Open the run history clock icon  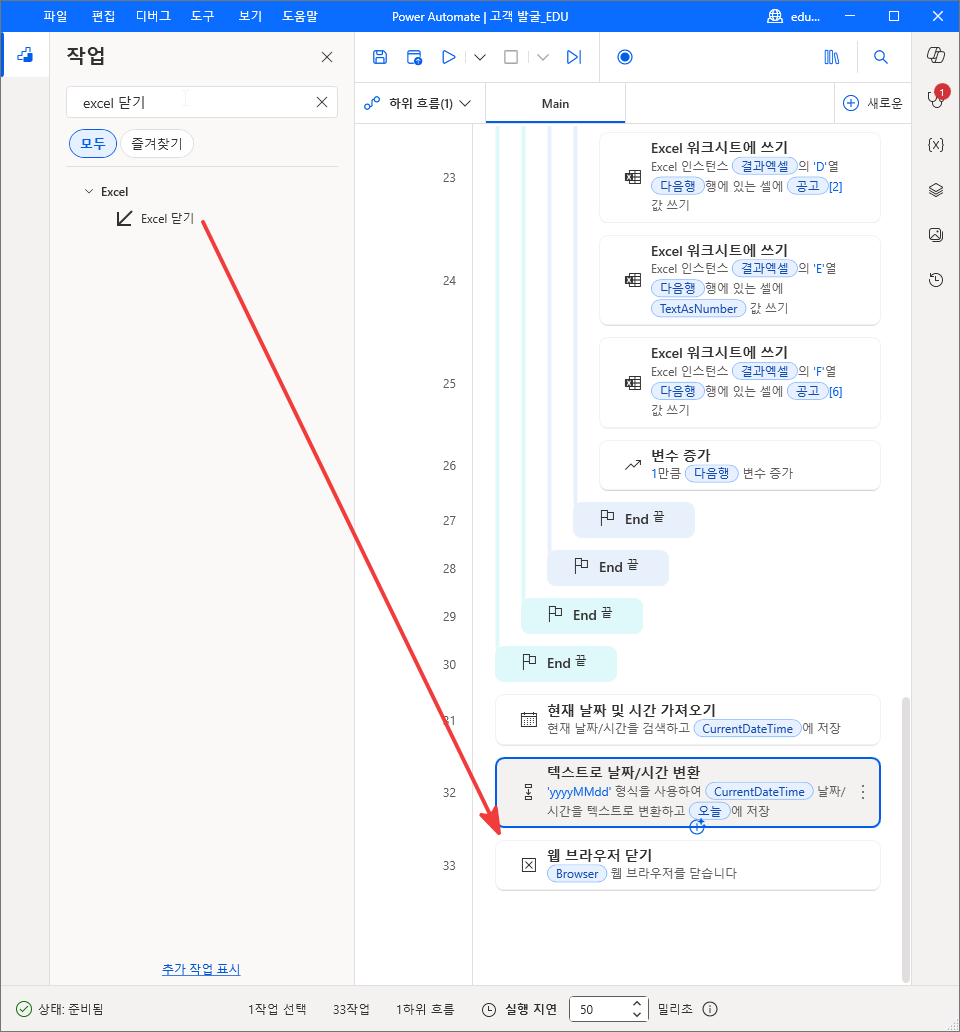click(936, 280)
